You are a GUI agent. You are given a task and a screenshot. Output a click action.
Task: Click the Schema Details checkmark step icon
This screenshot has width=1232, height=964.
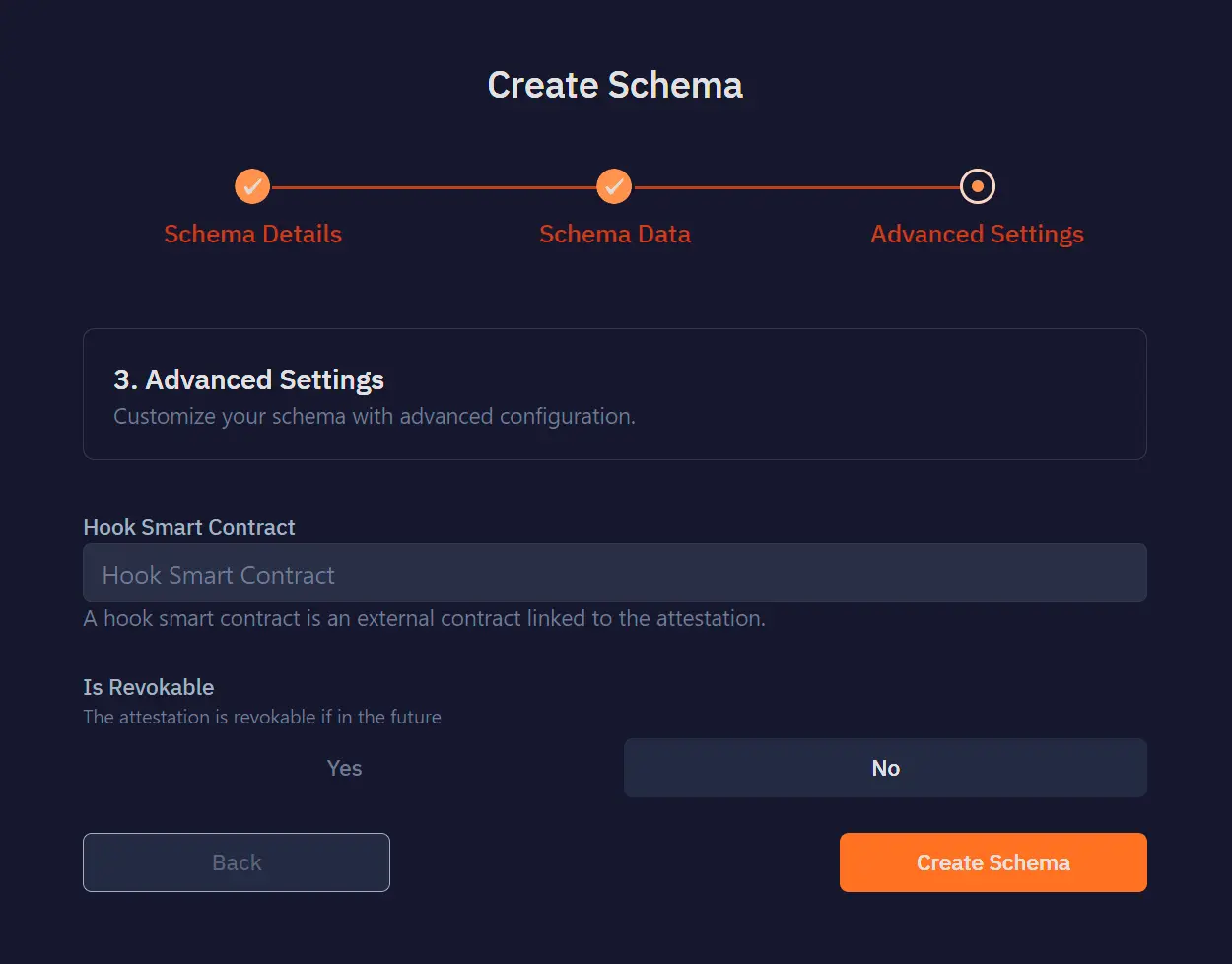pyautogui.click(x=252, y=186)
